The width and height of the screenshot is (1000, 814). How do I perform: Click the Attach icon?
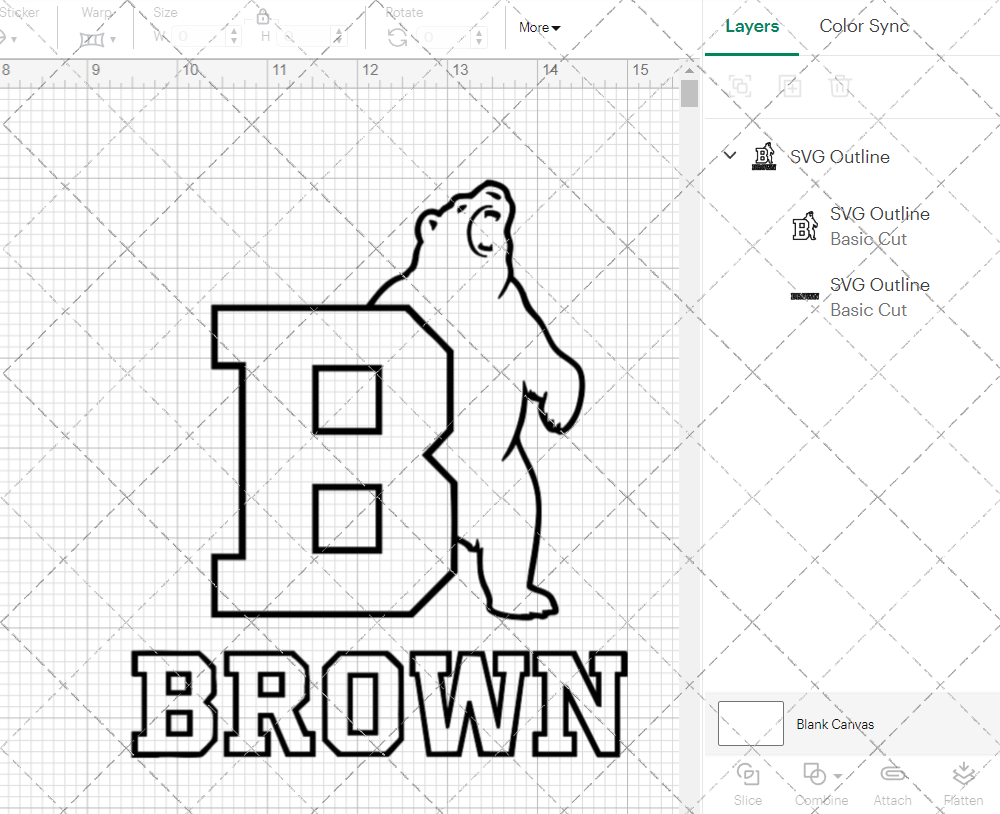893,783
